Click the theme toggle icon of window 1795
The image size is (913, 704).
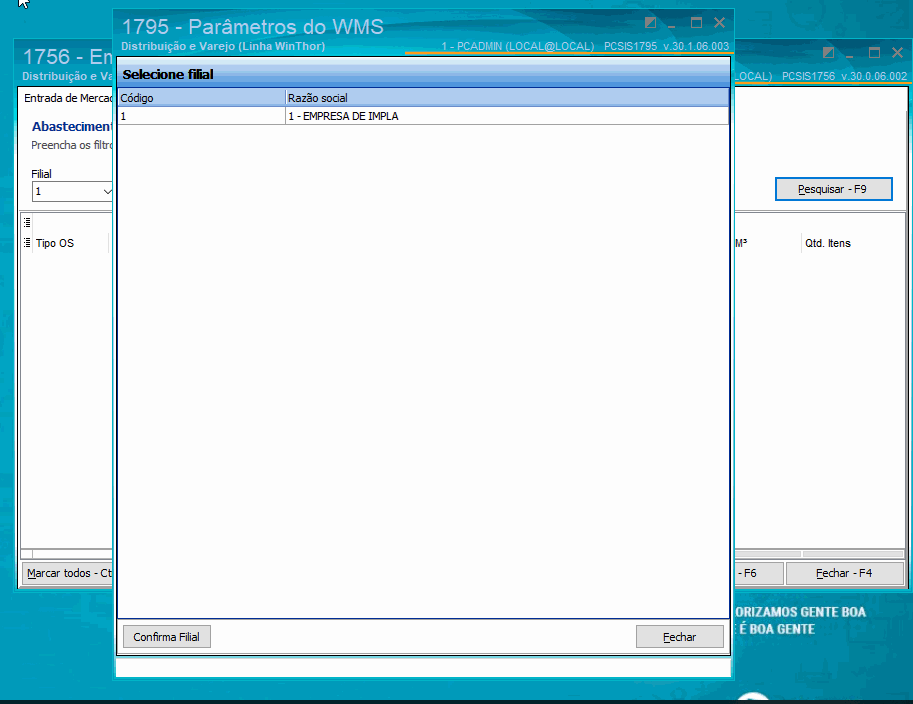650,23
